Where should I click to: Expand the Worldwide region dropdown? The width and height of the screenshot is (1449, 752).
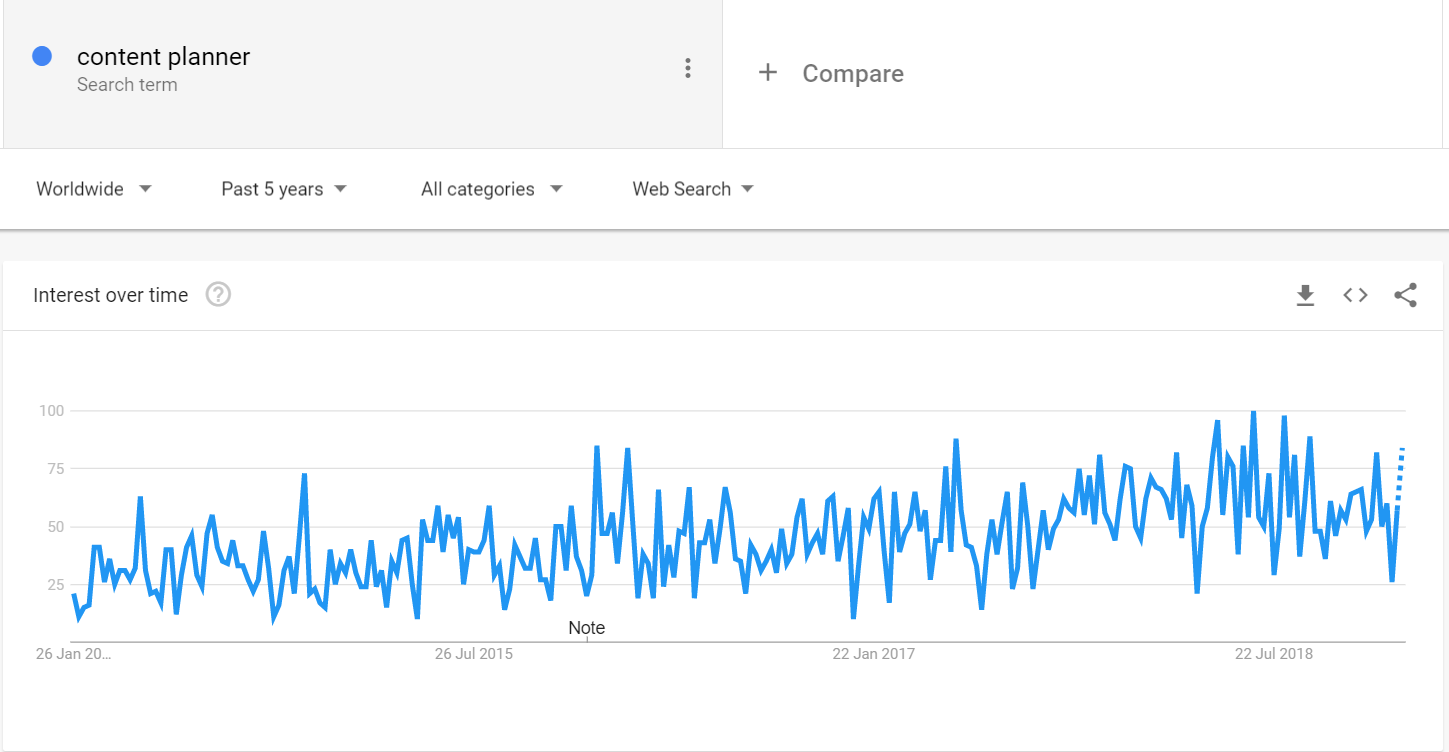[93, 188]
